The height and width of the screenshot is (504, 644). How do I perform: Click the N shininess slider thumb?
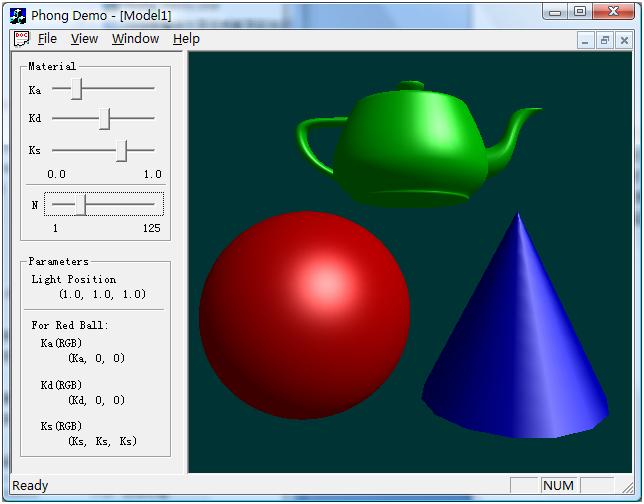[x=81, y=204]
